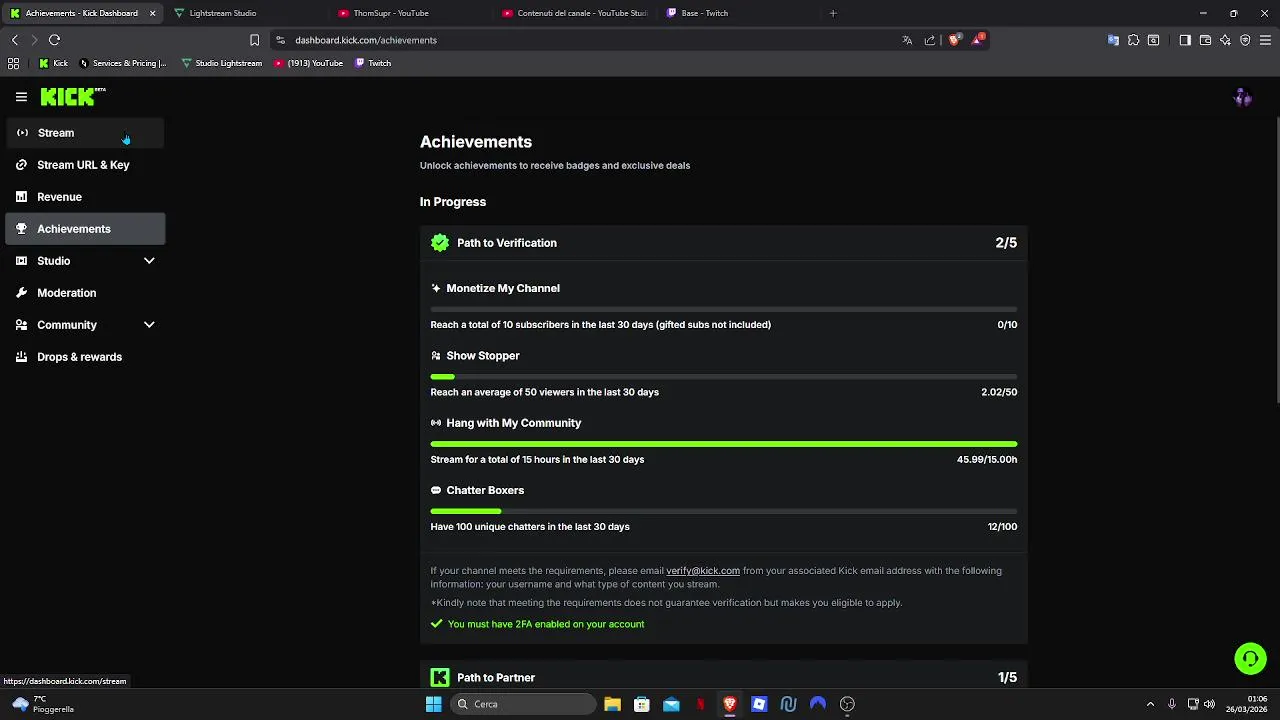The height and width of the screenshot is (720, 1280).
Task: Expand the Community submenu chevron
Action: pyautogui.click(x=149, y=325)
